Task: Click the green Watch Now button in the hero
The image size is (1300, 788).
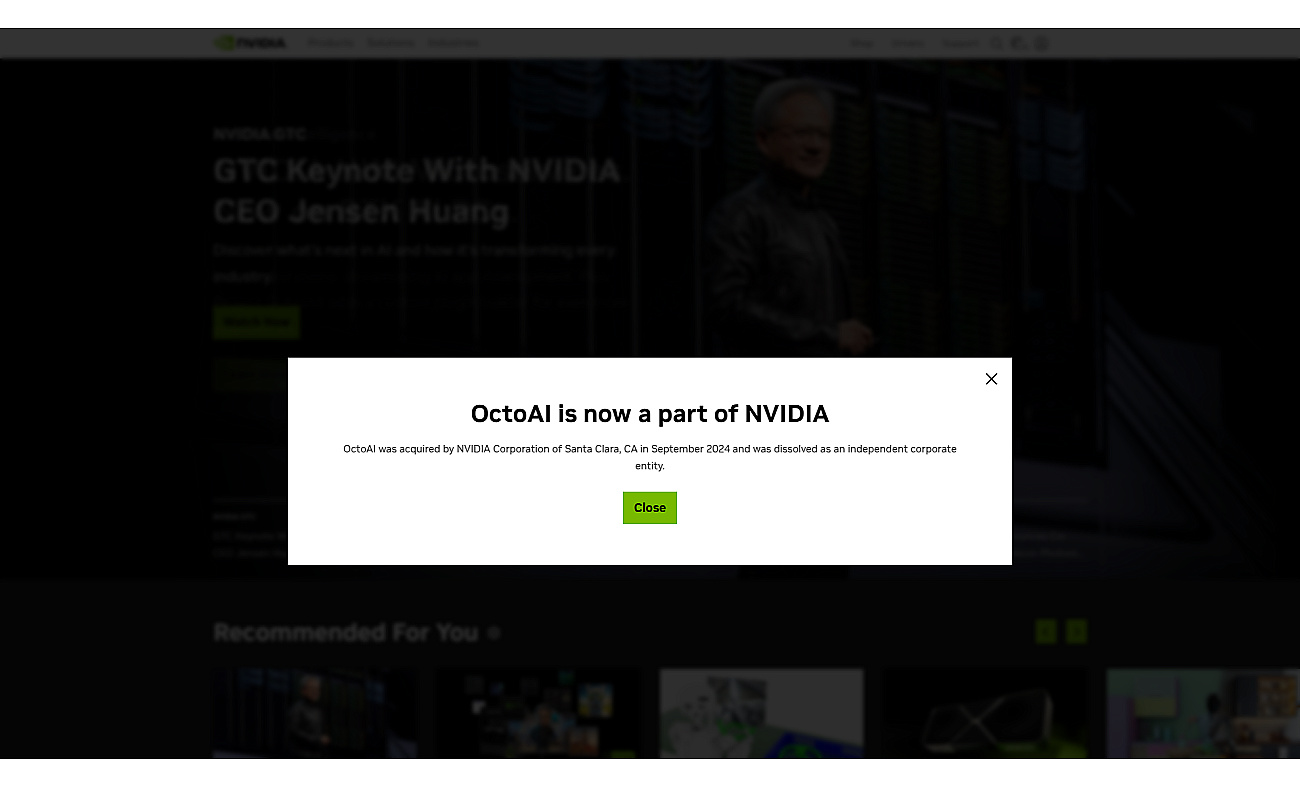Action: 256,323
